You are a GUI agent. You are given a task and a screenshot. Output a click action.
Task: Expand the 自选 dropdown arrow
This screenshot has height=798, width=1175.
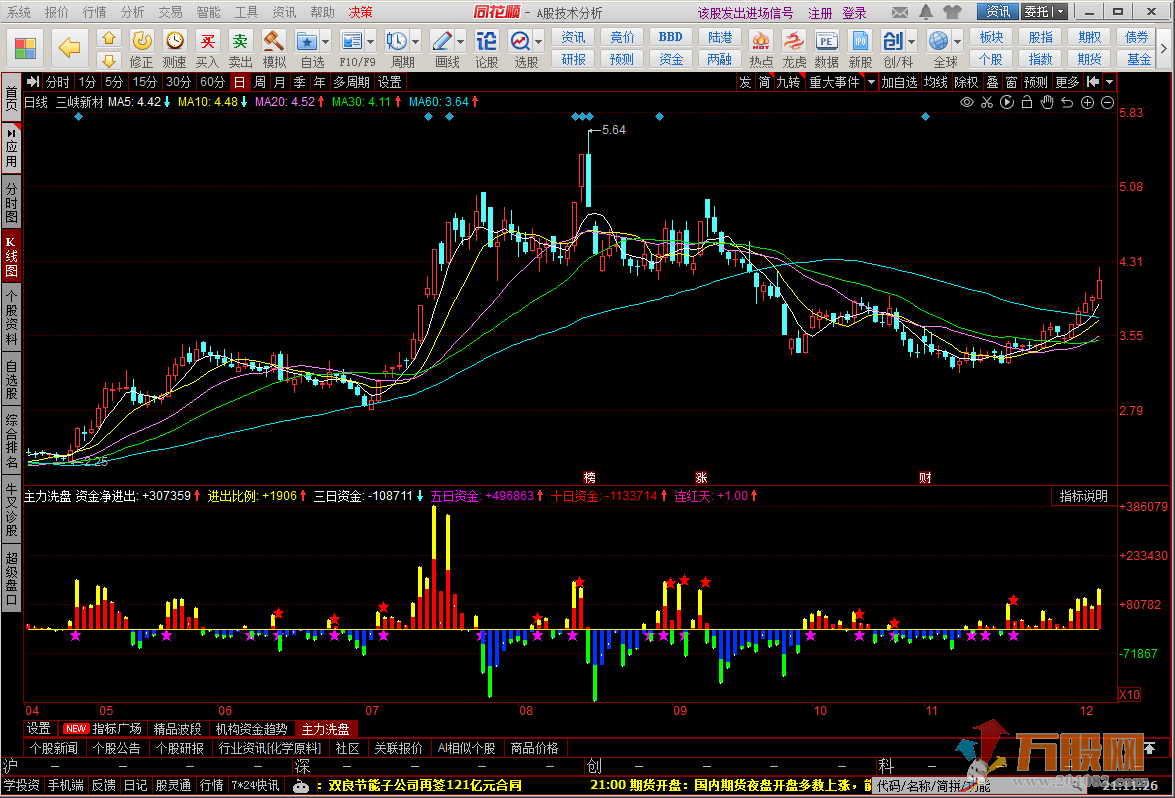point(326,42)
